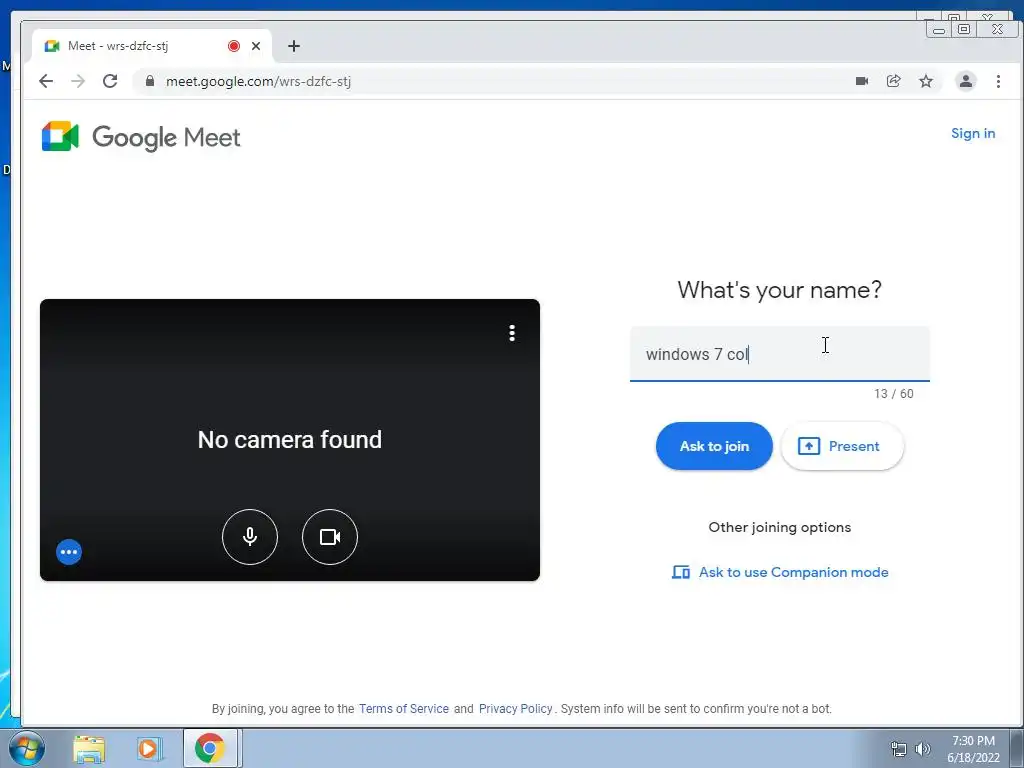Click the browser forward arrow
The image size is (1024, 768).
[x=78, y=81]
